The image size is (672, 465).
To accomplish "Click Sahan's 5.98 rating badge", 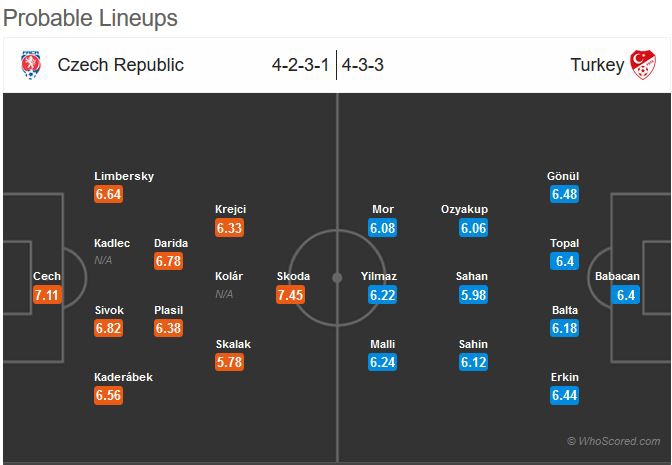I will (x=473, y=295).
